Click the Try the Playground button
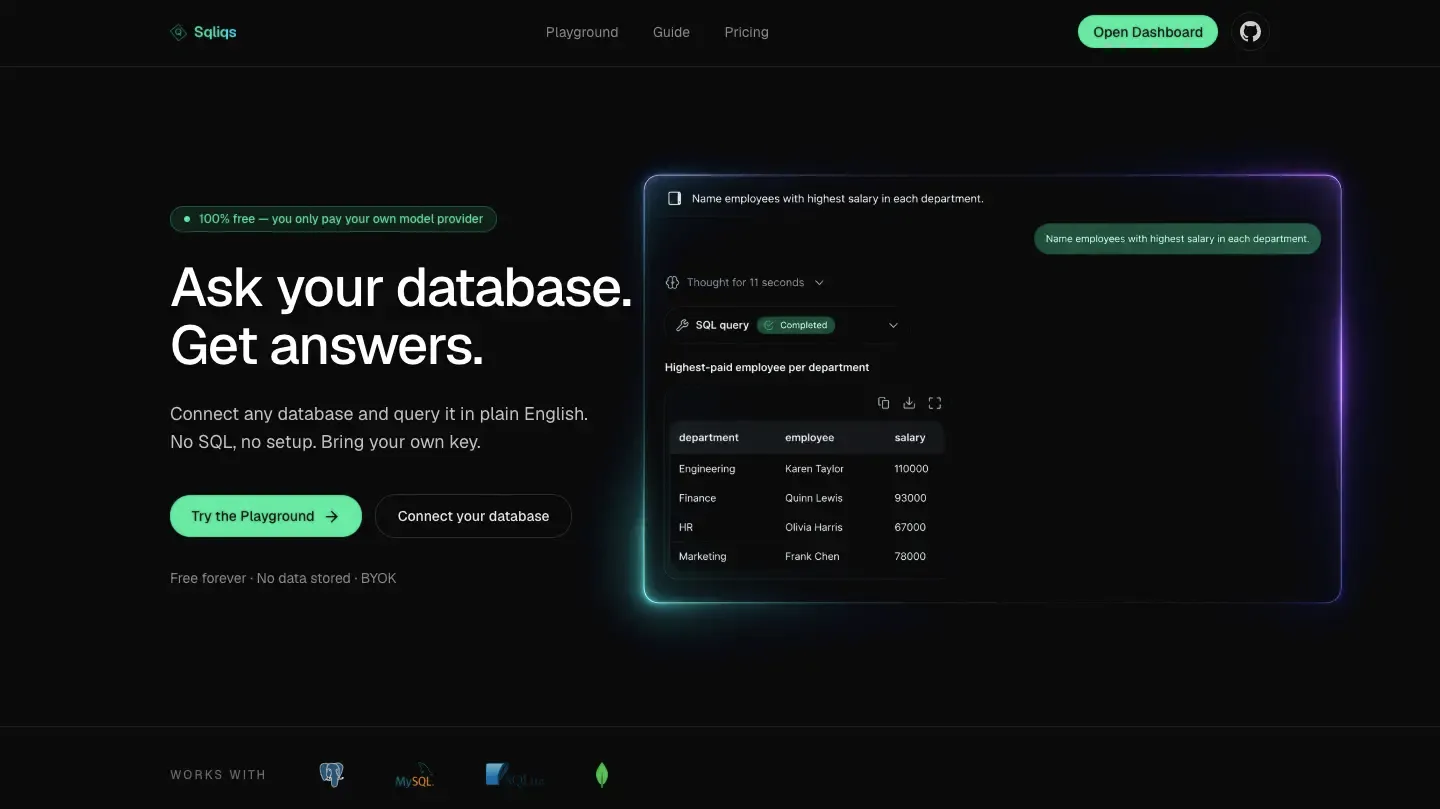 click(x=266, y=516)
